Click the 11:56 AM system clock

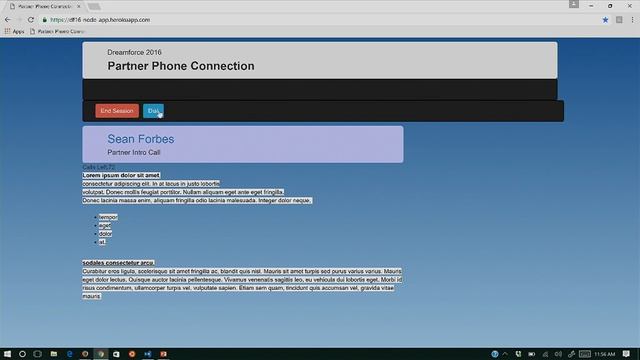604,354
